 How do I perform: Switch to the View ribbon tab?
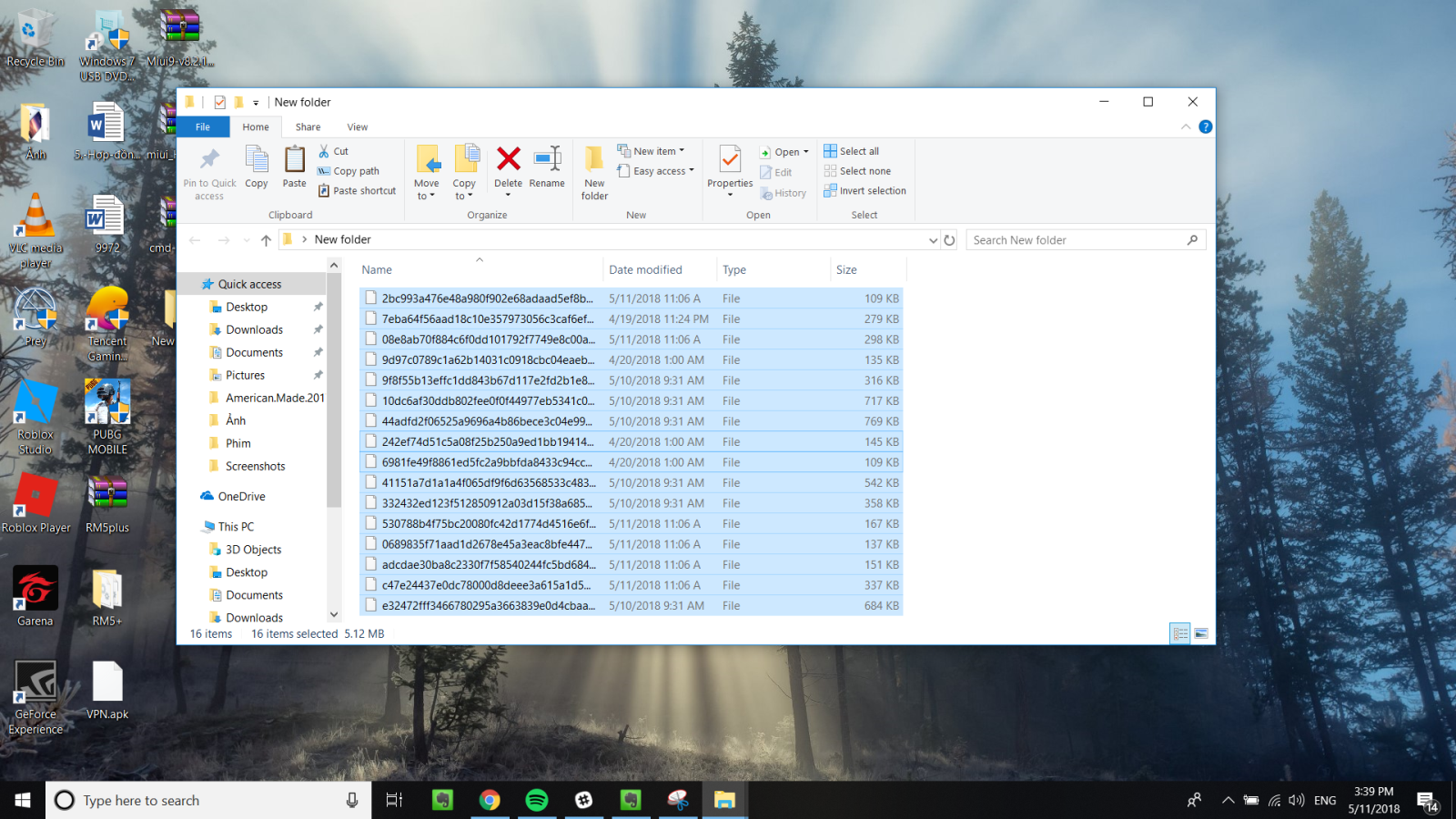(x=358, y=127)
